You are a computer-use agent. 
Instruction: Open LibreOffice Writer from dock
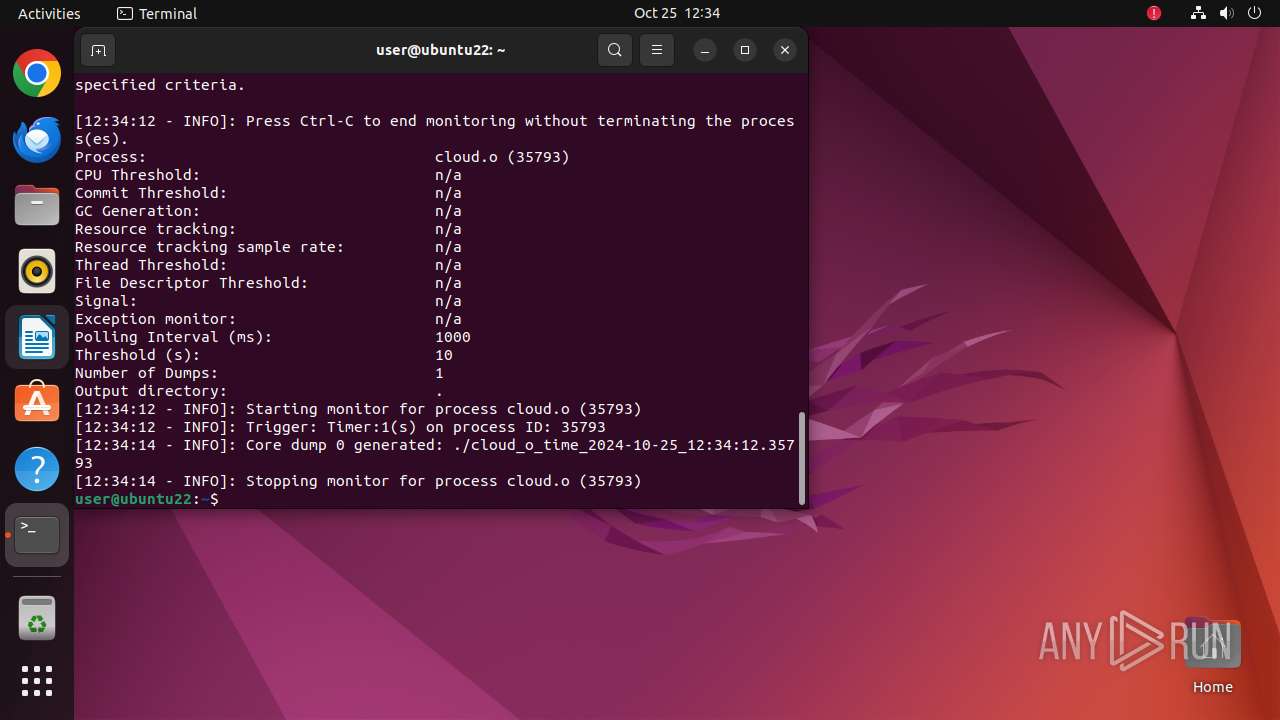tap(37, 338)
